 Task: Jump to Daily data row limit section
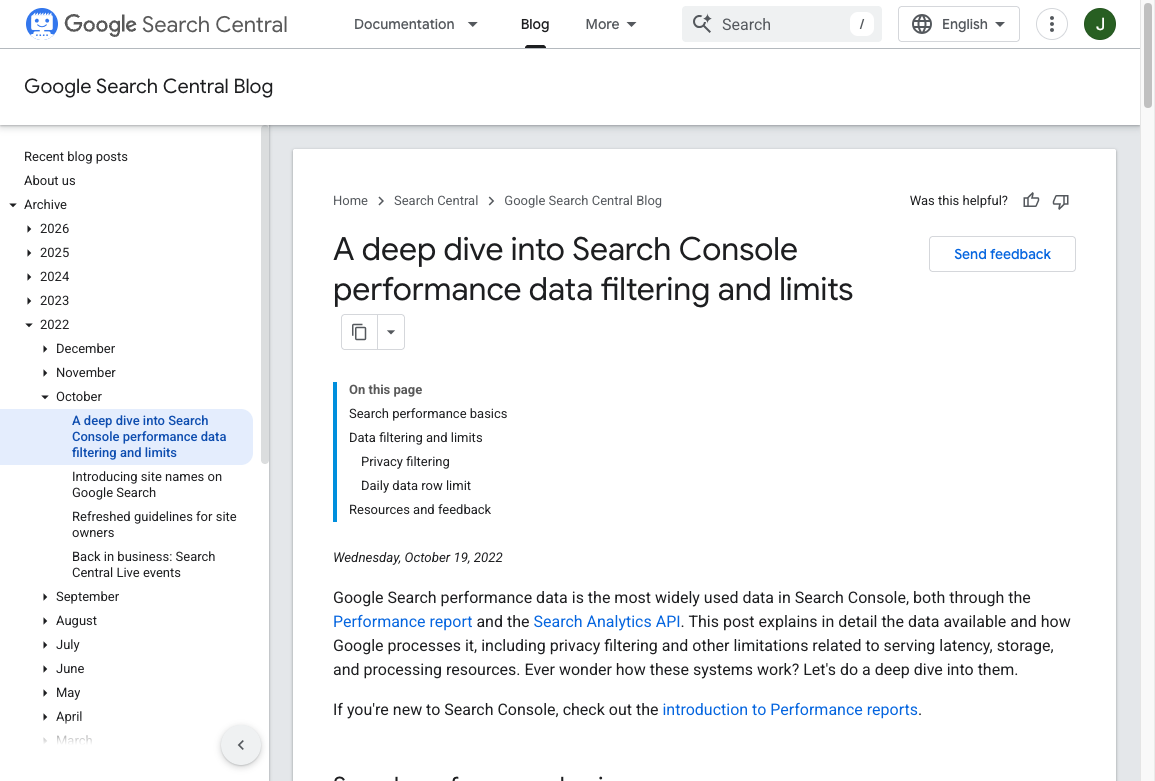(415, 486)
